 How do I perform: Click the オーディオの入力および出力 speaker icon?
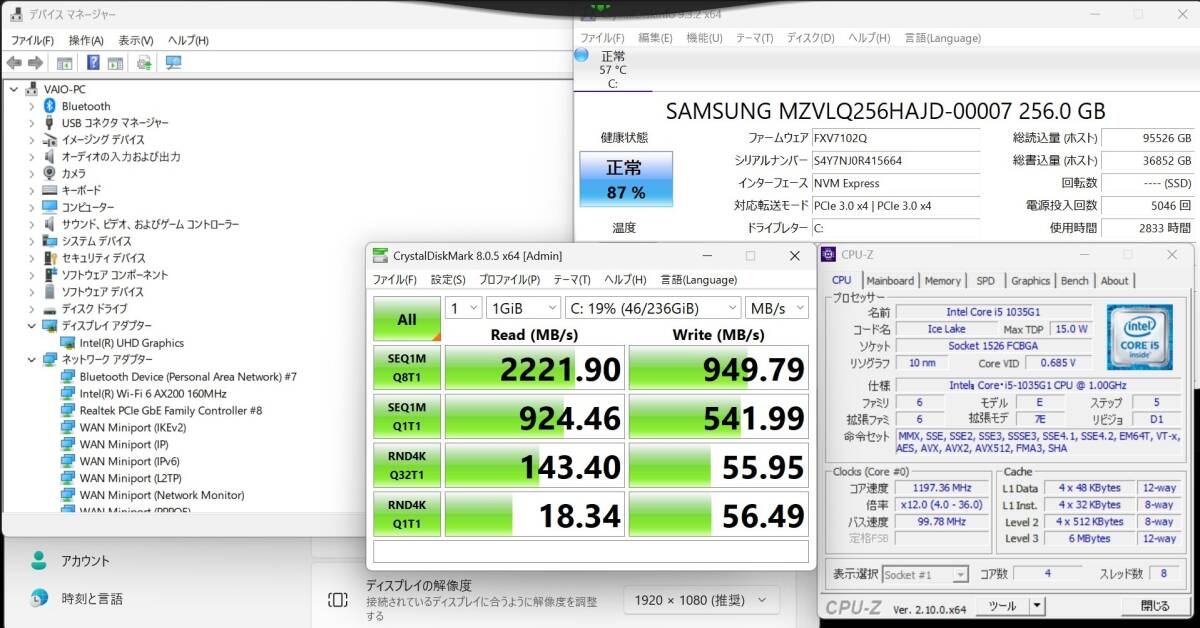[x=49, y=156]
